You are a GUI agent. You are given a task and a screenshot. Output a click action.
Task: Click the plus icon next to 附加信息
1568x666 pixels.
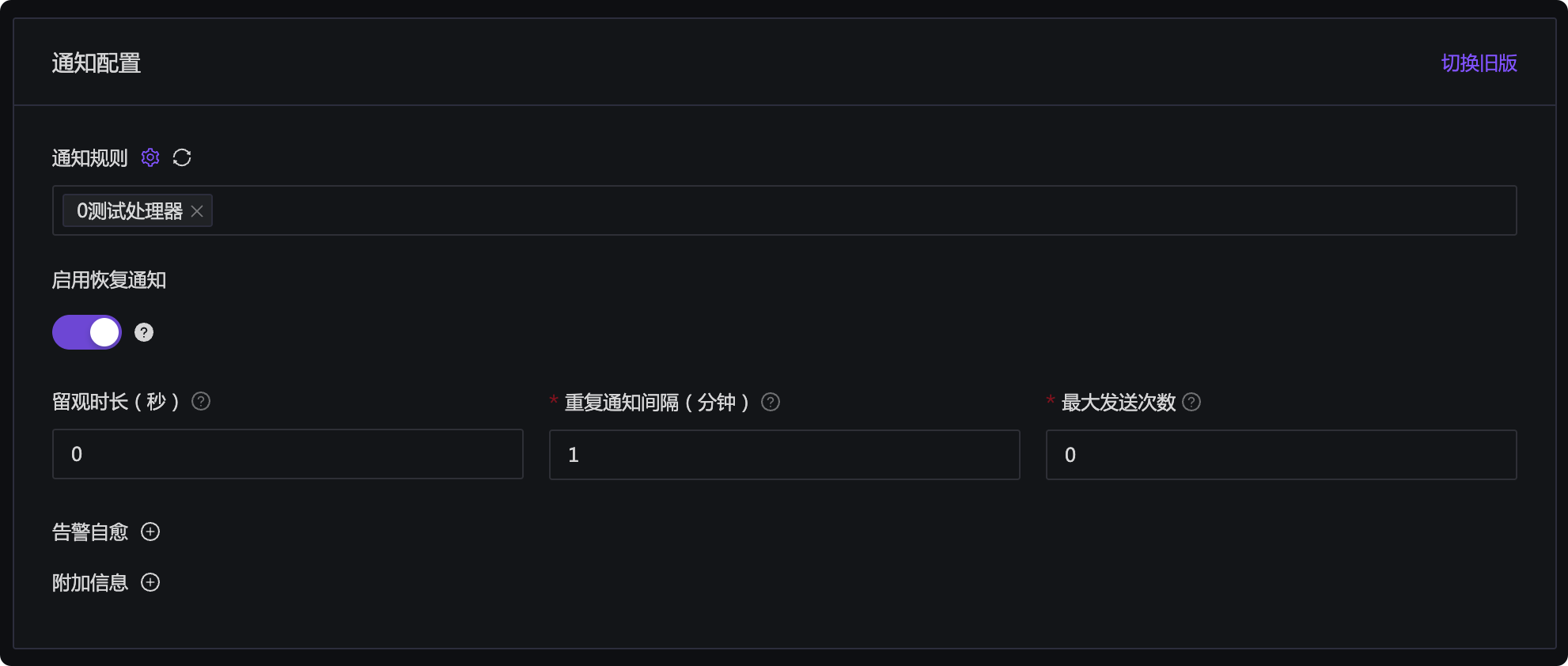click(150, 582)
